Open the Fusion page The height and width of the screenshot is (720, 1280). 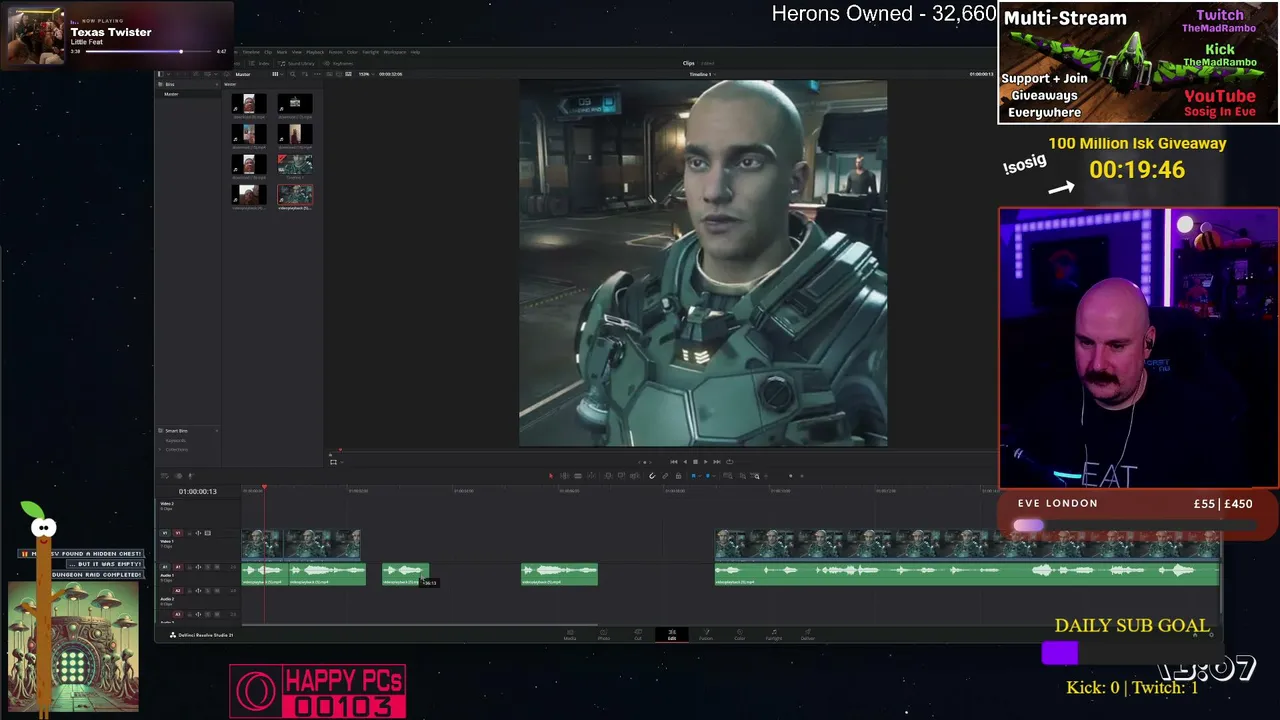pyautogui.click(x=706, y=634)
